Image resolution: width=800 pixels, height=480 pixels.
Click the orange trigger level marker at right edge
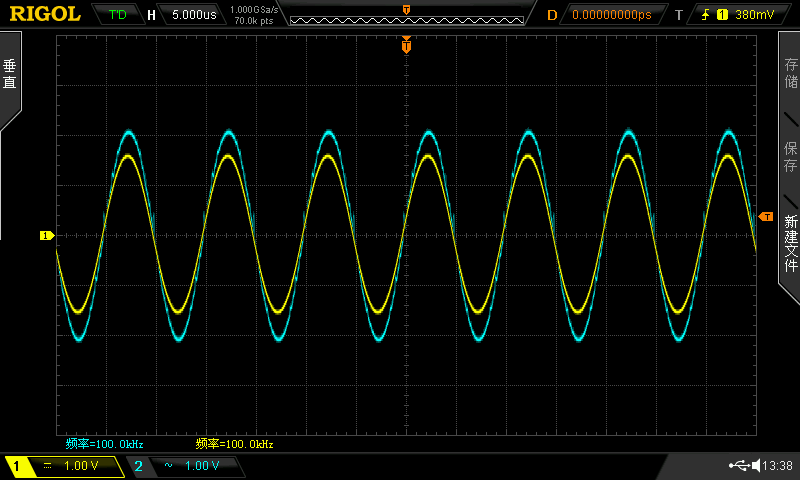pos(766,217)
